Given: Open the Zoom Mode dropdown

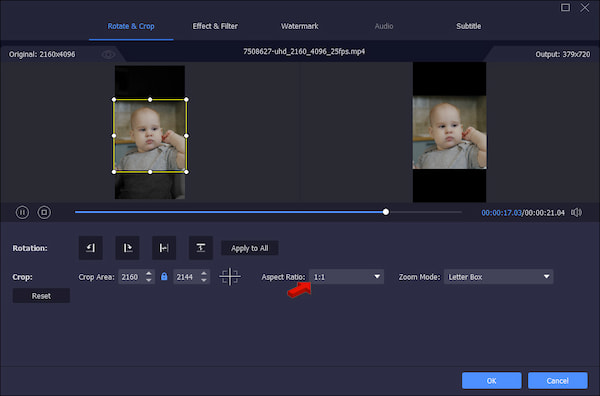Looking at the screenshot, I should tap(499, 277).
